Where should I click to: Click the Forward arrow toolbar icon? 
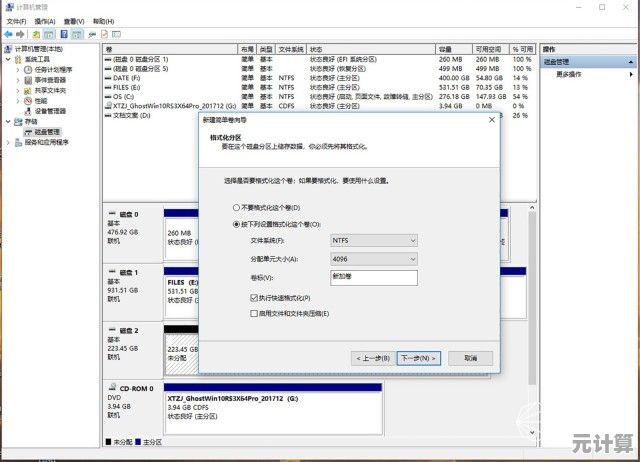click(19, 34)
